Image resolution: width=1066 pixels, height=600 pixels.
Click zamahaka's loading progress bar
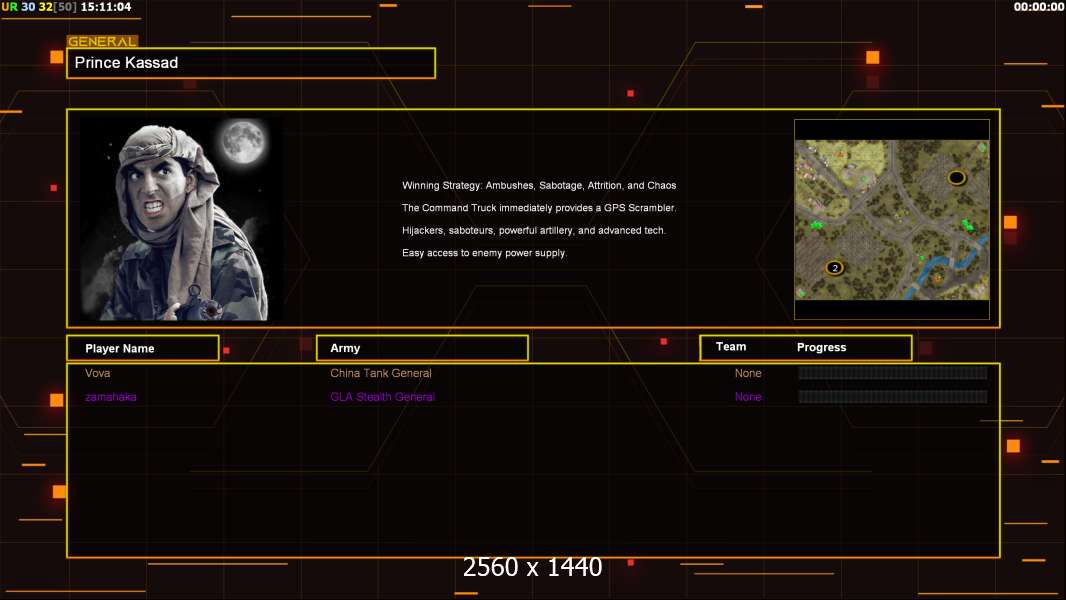892,397
